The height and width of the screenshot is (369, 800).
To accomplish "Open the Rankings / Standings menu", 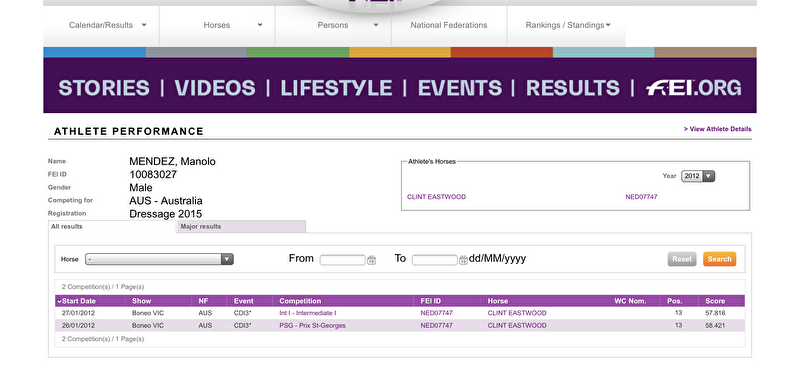I will 567,25.
